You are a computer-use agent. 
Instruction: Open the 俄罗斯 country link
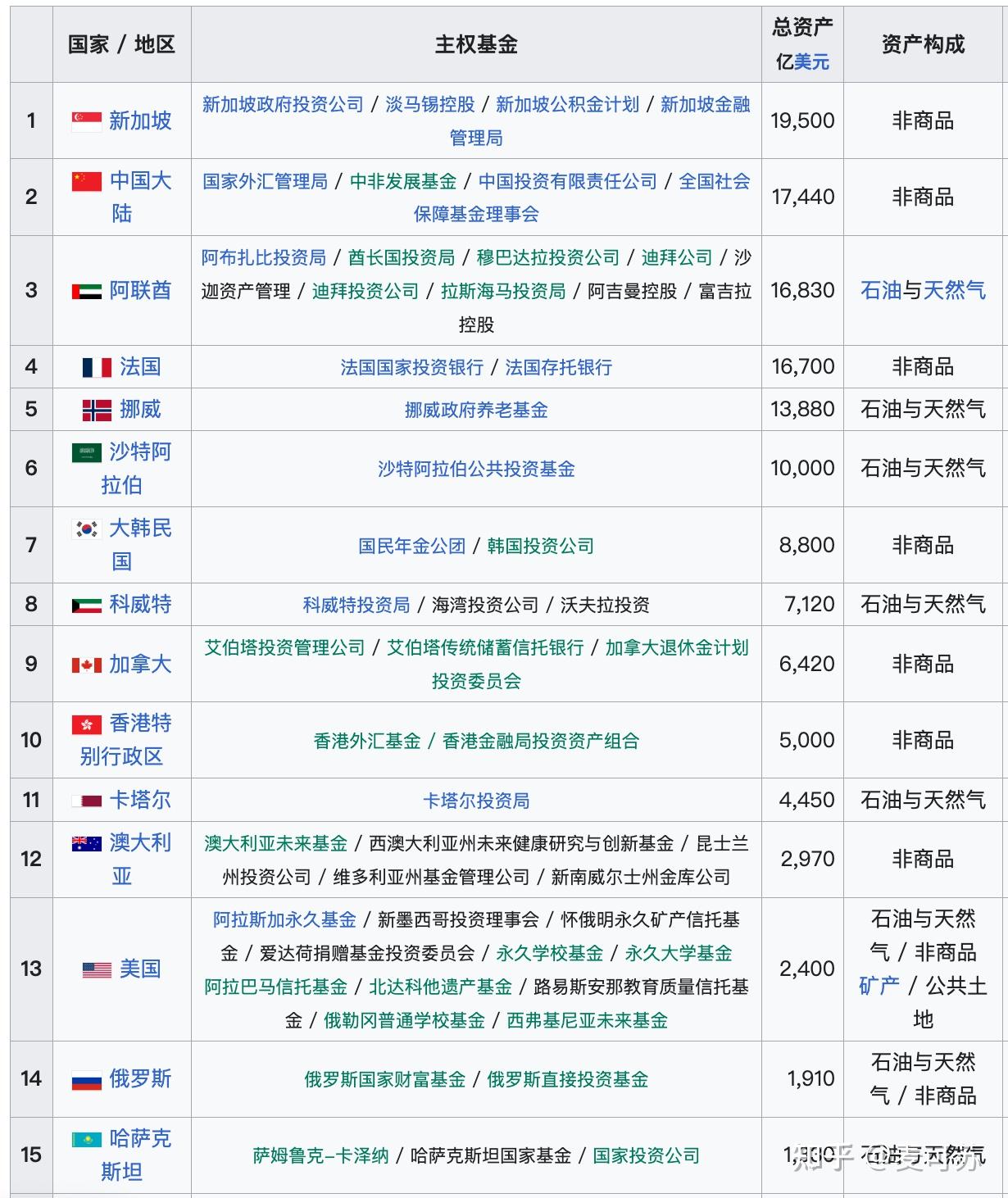point(140,1079)
